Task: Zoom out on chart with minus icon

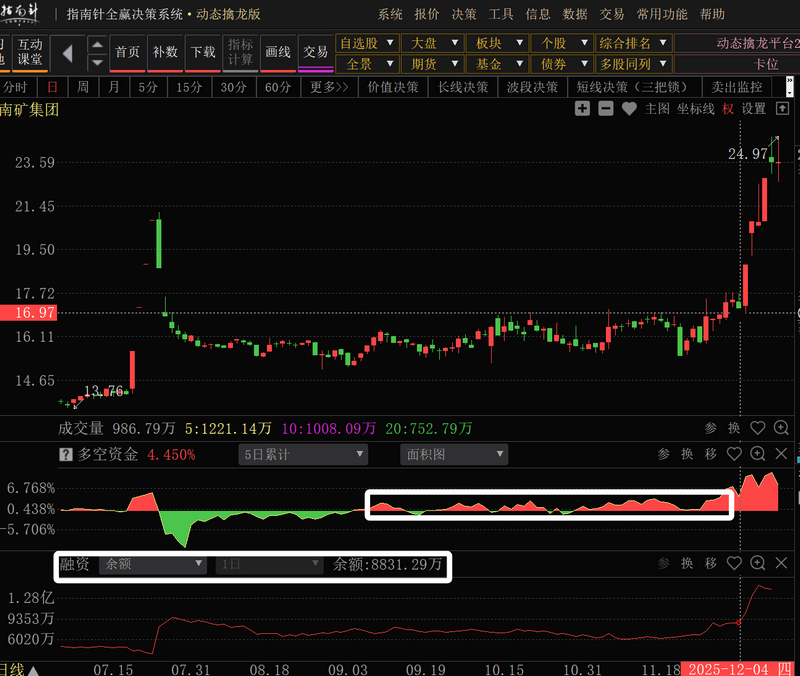Action: point(605,108)
